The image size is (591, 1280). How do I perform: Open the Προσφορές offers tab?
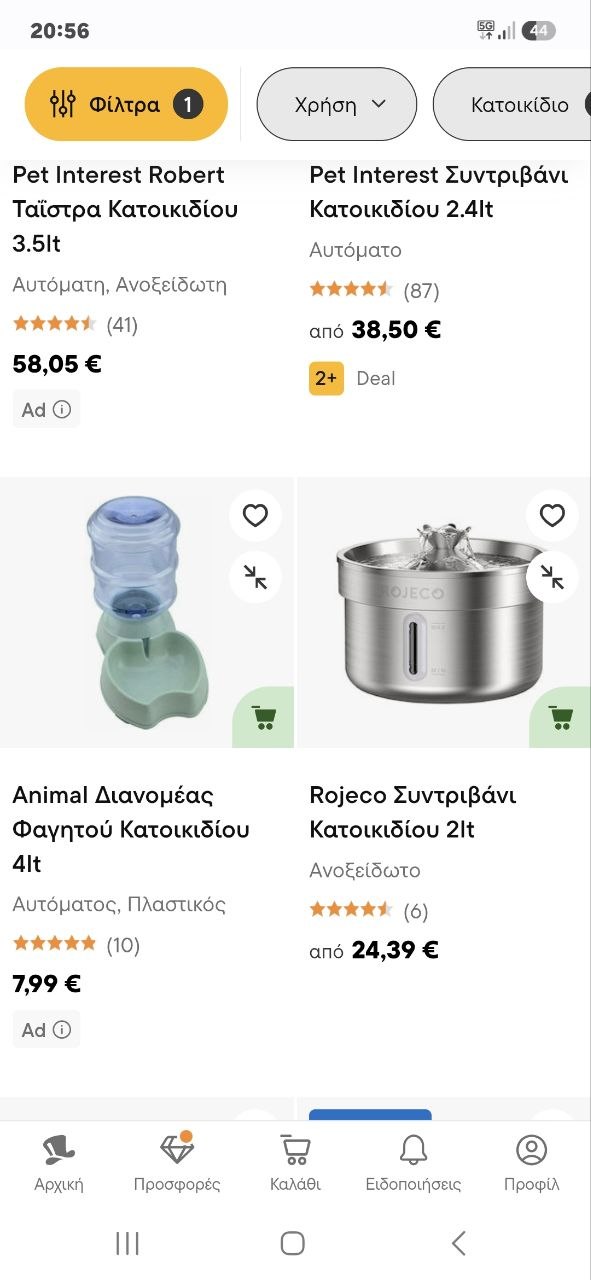coord(177,1163)
